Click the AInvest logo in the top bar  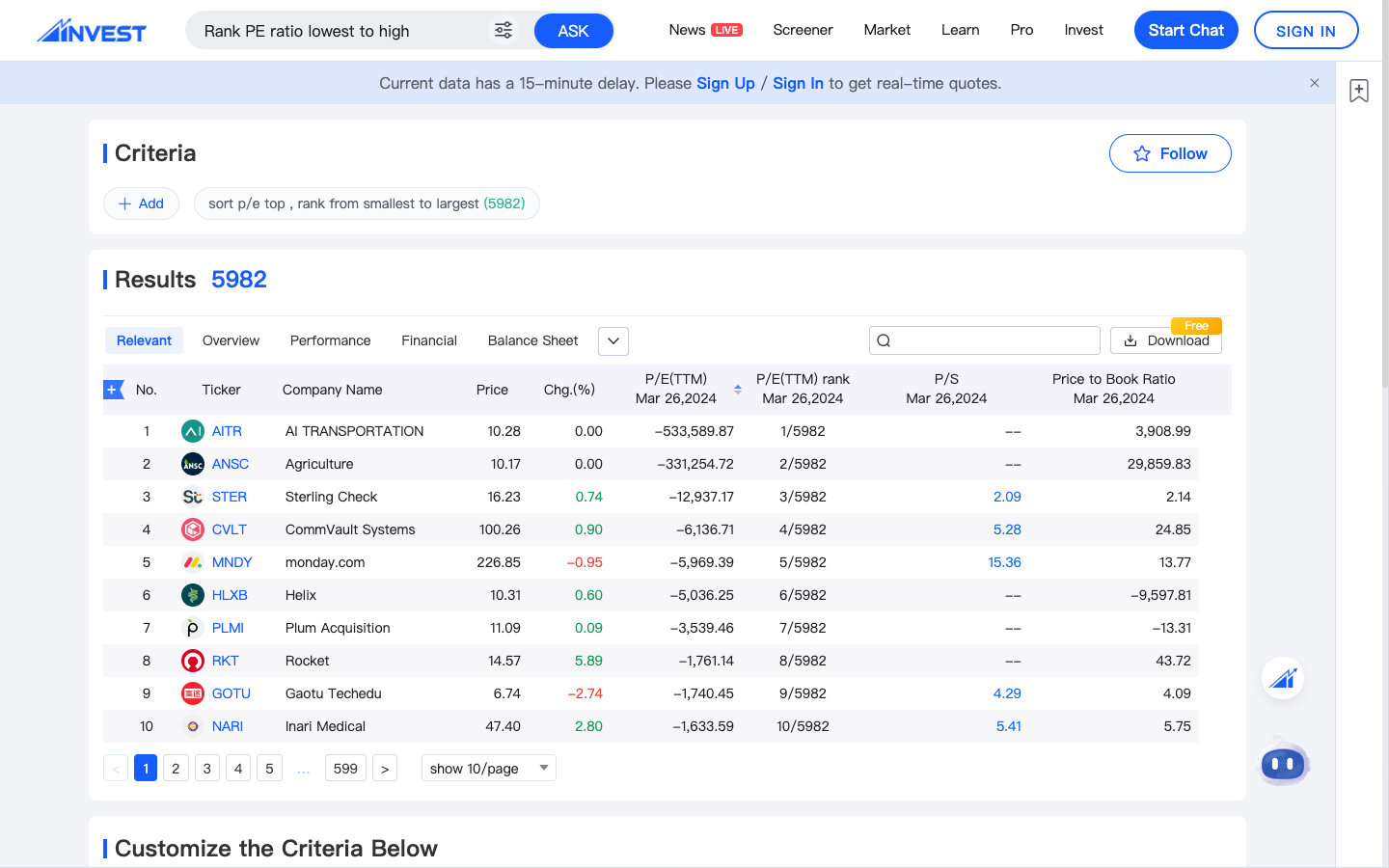pos(92,30)
